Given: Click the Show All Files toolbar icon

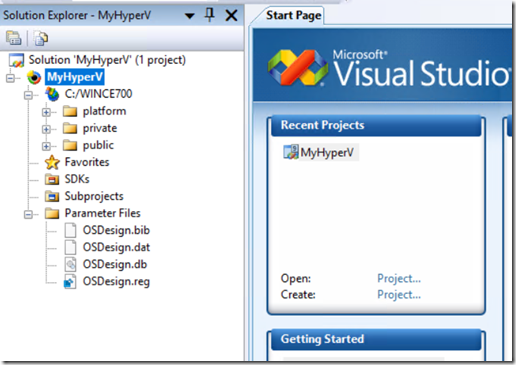Looking at the screenshot, I should click(41, 38).
